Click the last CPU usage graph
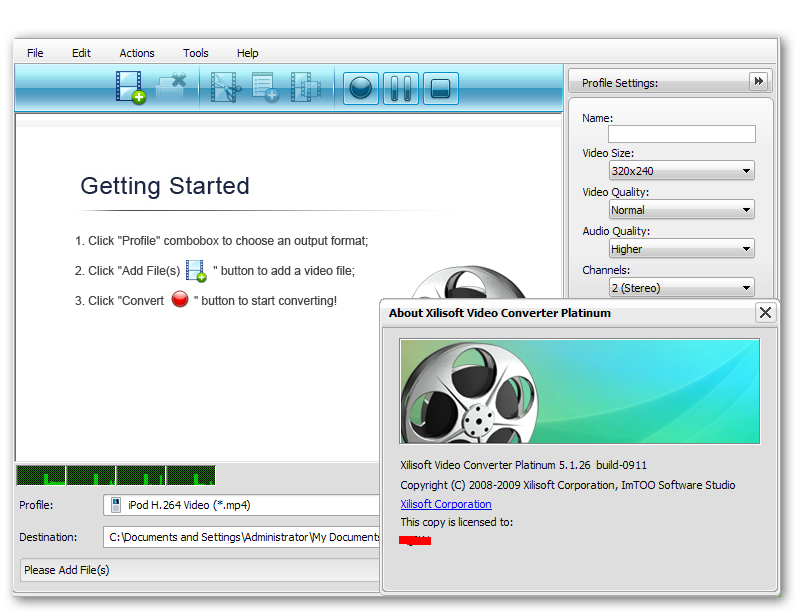 pyautogui.click(x=191, y=475)
